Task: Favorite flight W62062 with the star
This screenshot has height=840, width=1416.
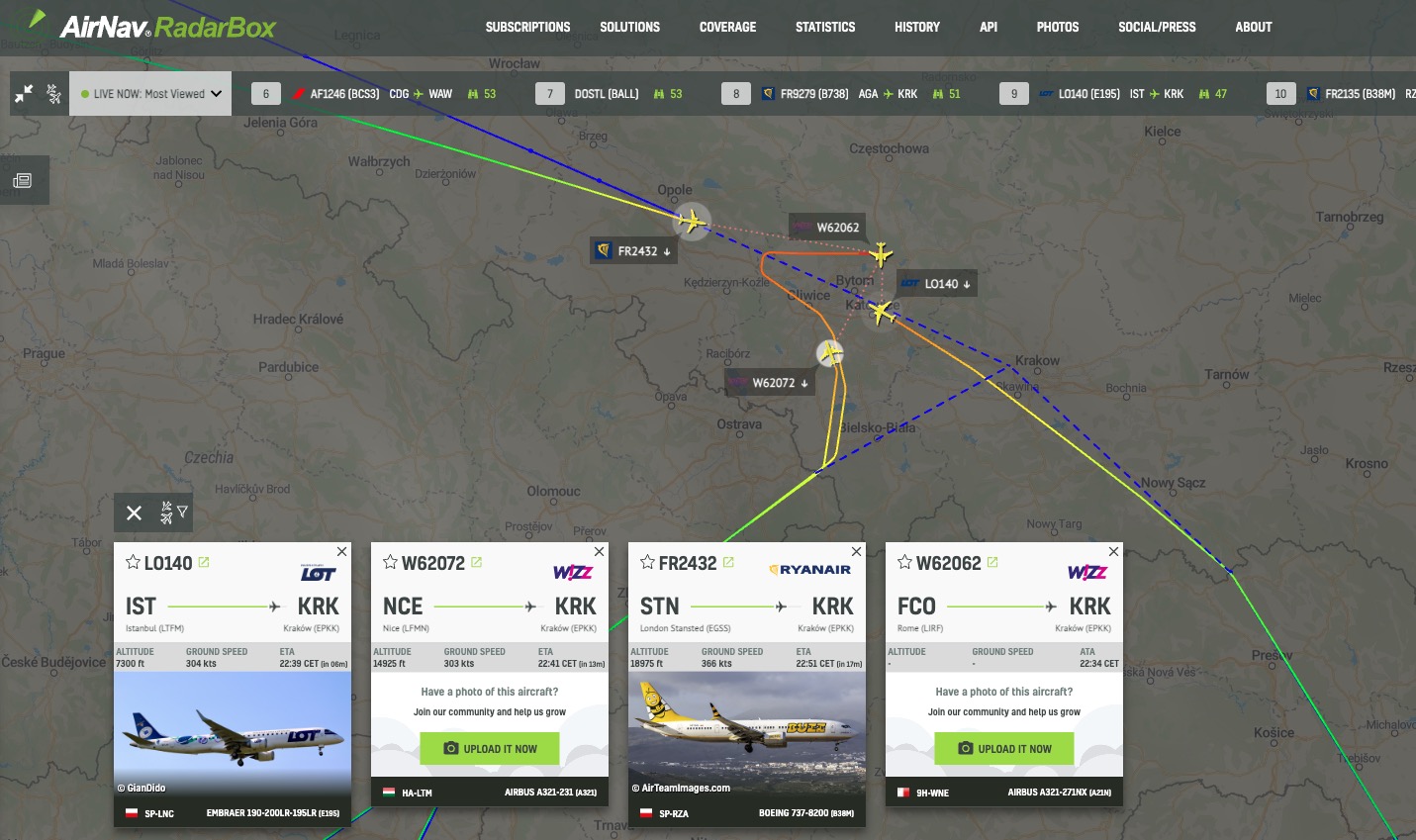Action: pyautogui.click(x=904, y=562)
